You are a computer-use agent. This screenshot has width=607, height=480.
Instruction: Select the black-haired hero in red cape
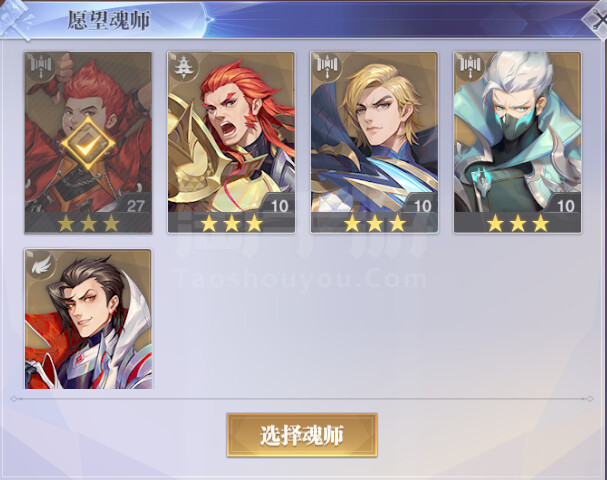pos(88,319)
